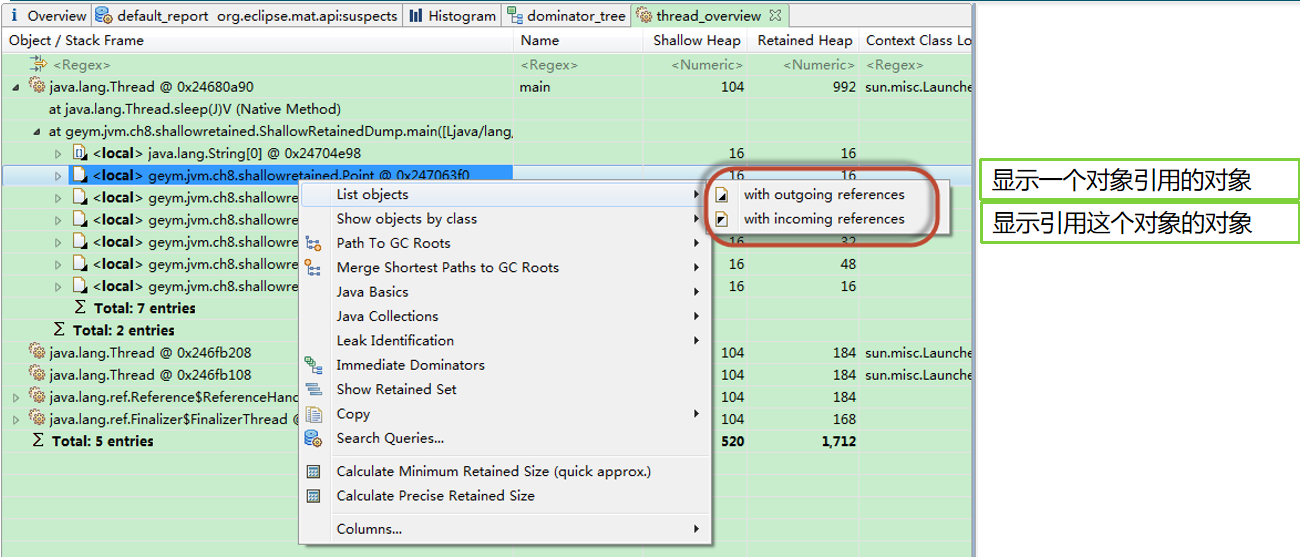1300x560 pixels.
Task: Click the Merge Shortest Paths icon
Action: coord(314,268)
